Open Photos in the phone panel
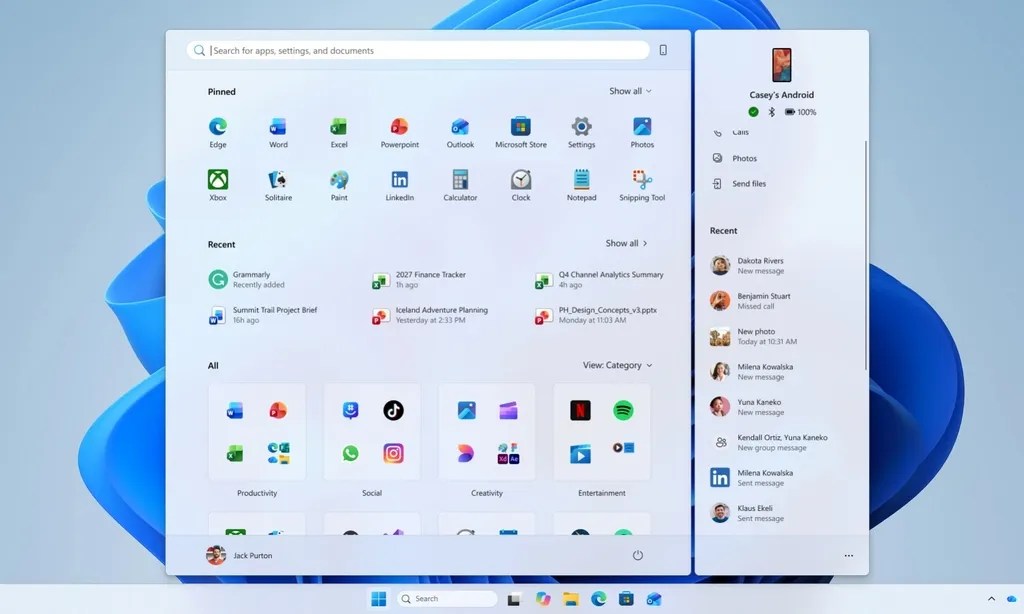The image size is (1024, 614). tap(735, 158)
